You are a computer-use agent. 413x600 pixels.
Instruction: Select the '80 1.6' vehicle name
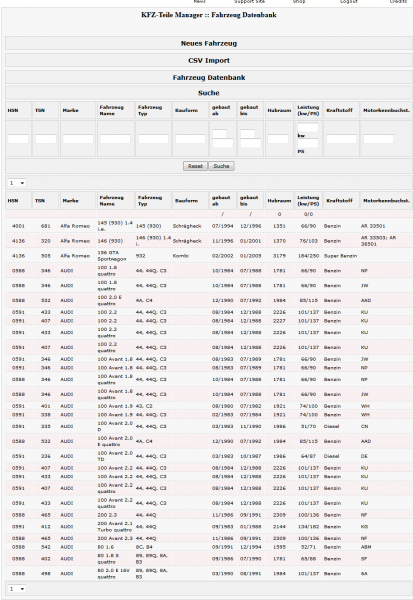(x=105, y=547)
